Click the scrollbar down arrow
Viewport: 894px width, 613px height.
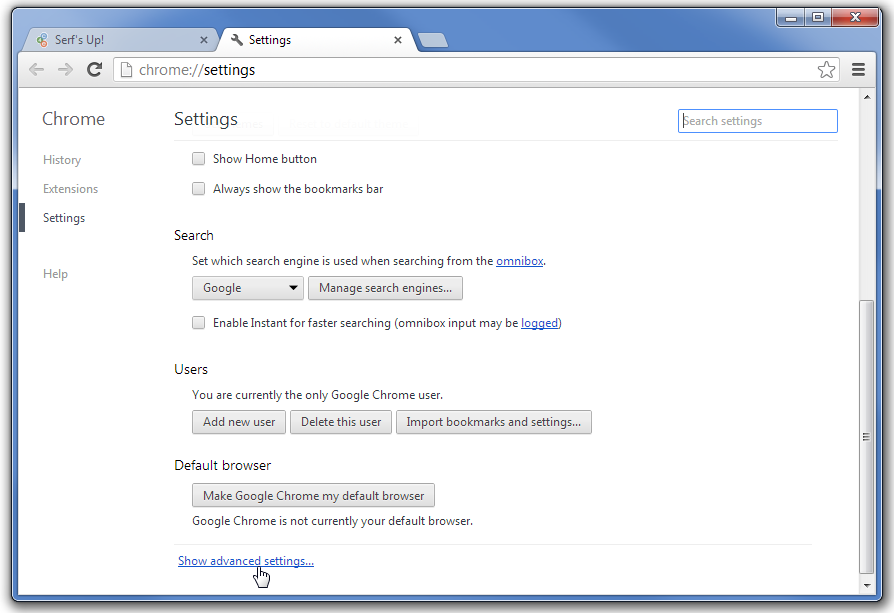coord(867,586)
